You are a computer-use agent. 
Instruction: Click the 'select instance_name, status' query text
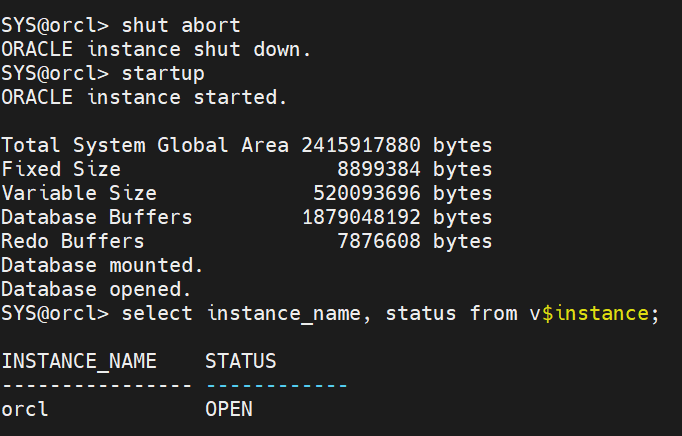[289, 314]
